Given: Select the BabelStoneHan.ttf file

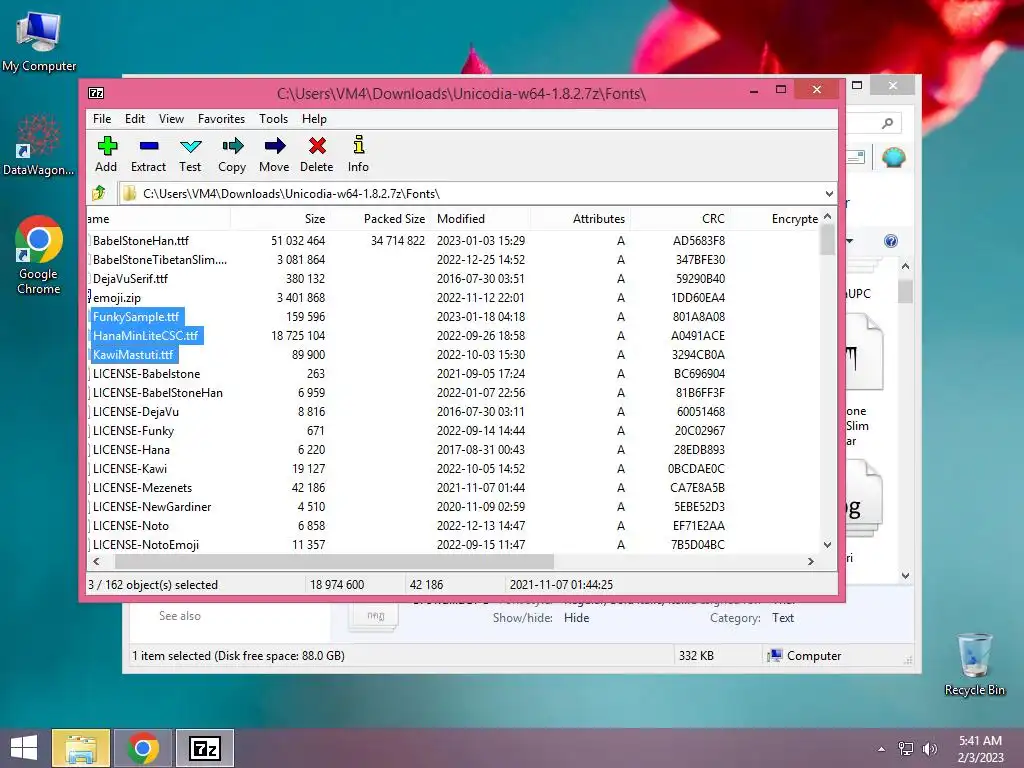Looking at the screenshot, I should [140, 241].
